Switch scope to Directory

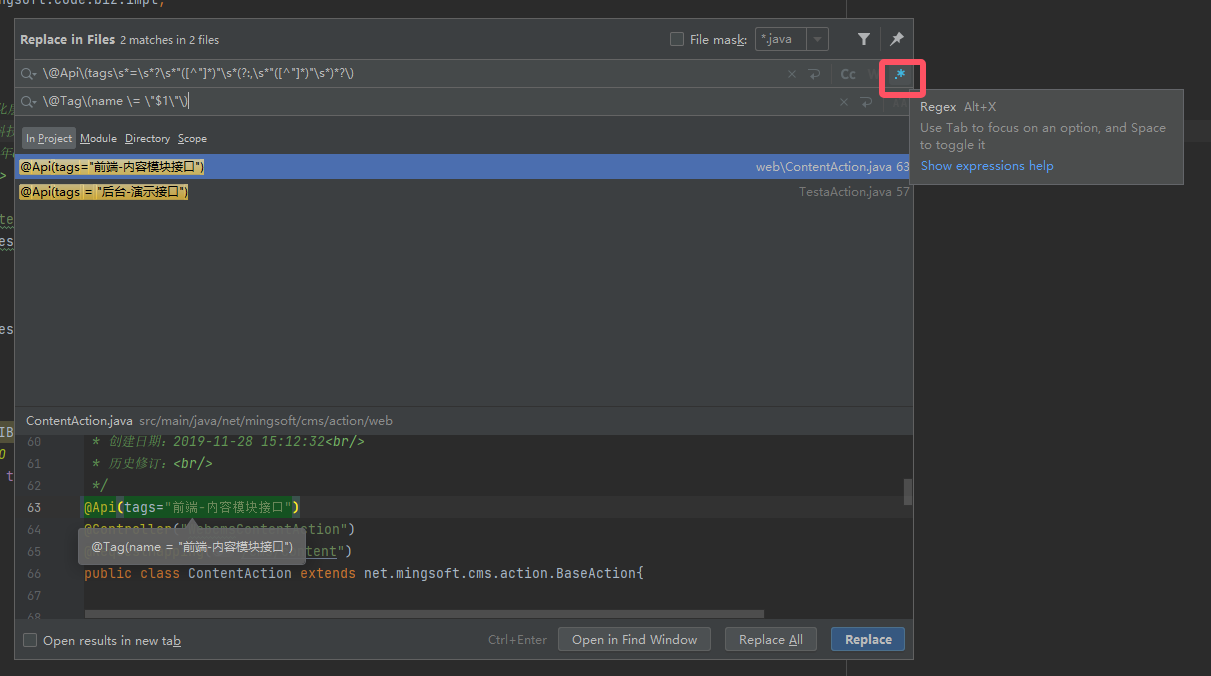click(x=147, y=138)
